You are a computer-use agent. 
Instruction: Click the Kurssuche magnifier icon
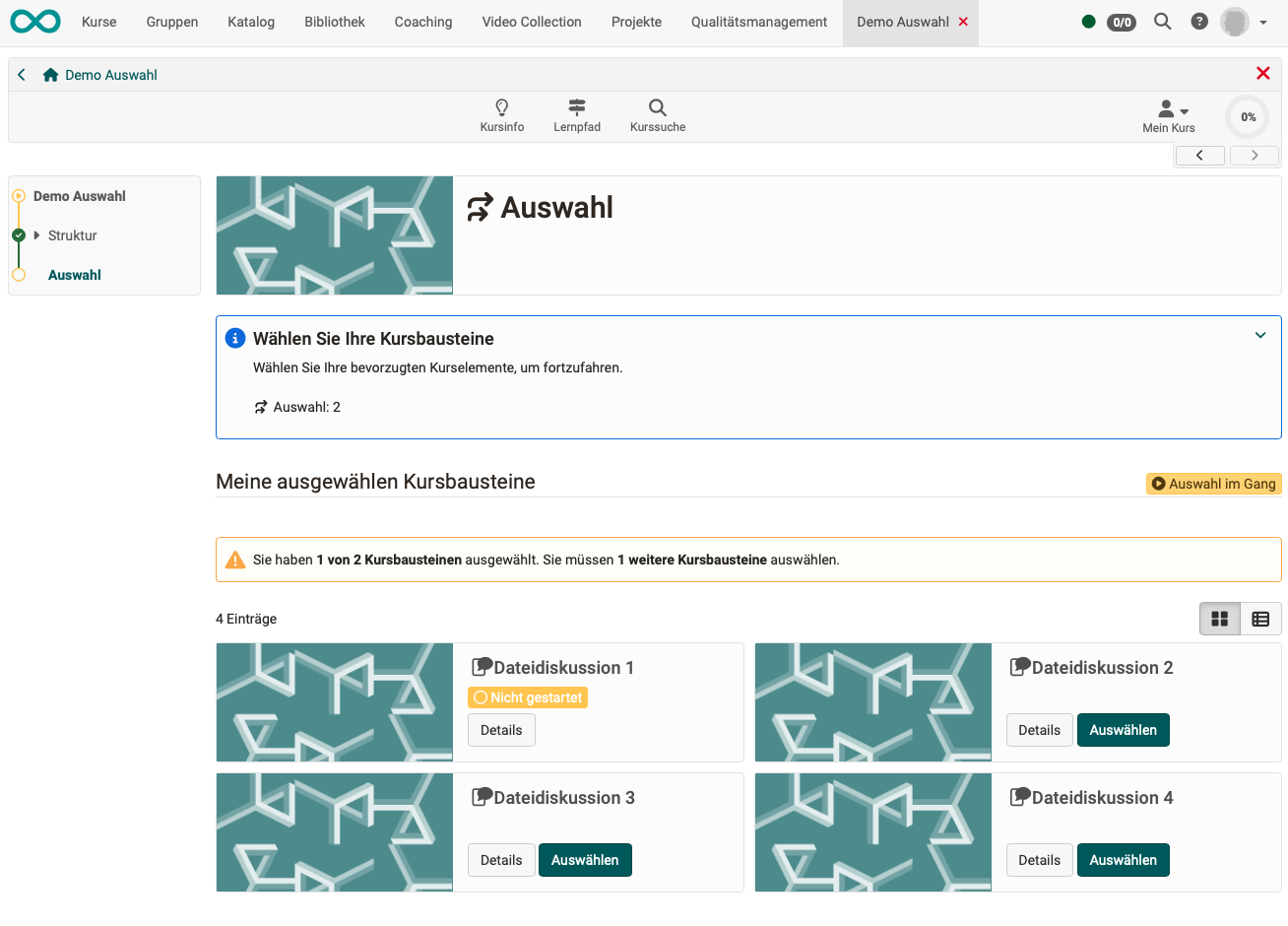658,108
